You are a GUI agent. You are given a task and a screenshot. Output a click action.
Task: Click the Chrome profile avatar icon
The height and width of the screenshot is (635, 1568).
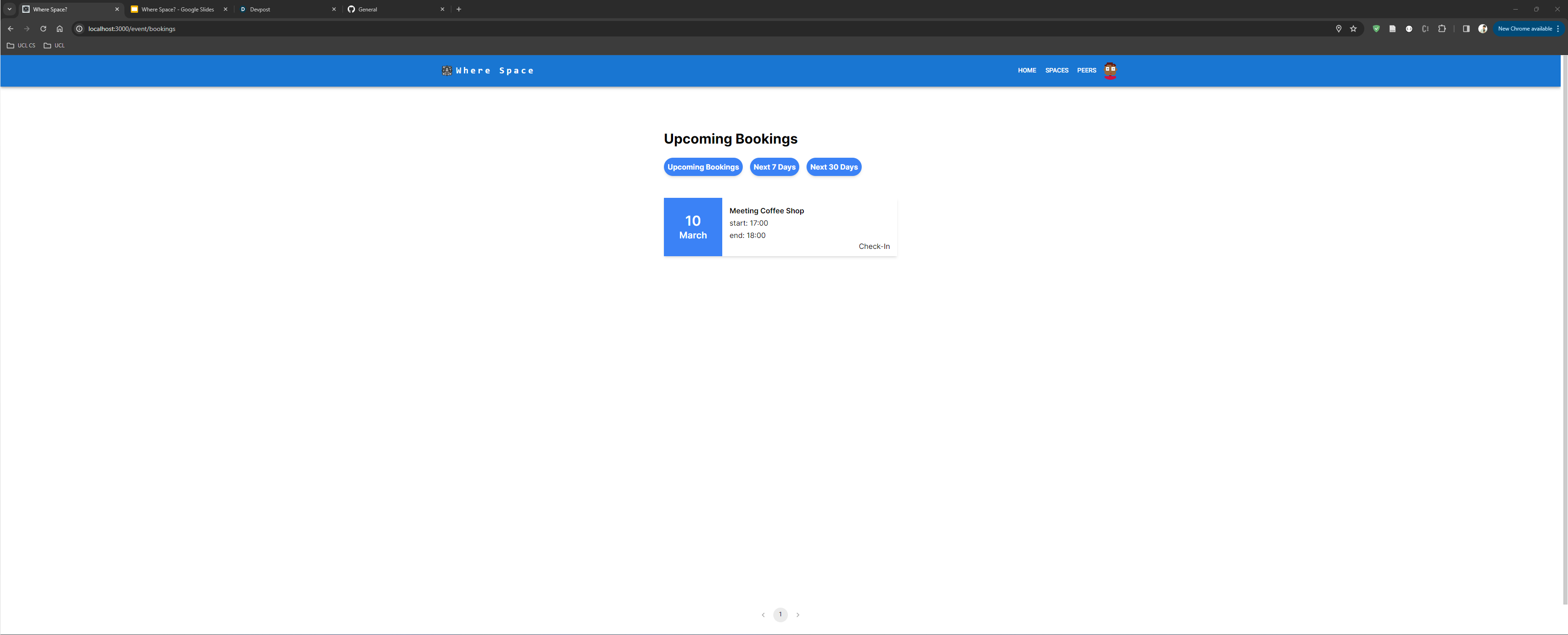pos(1482,29)
